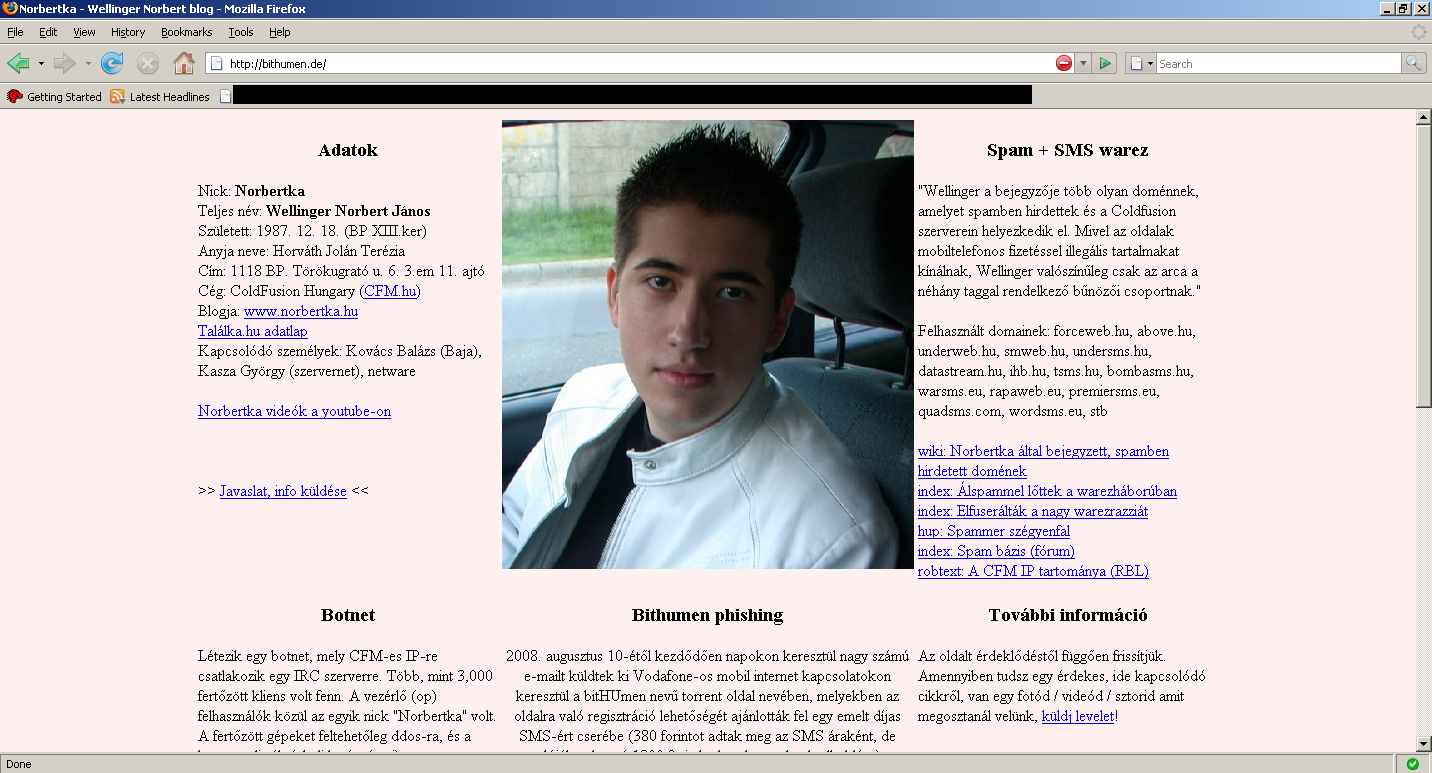Image resolution: width=1432 pixels, height=773 pixels.
Task: Reload the current page
Action: click(112, 64)
